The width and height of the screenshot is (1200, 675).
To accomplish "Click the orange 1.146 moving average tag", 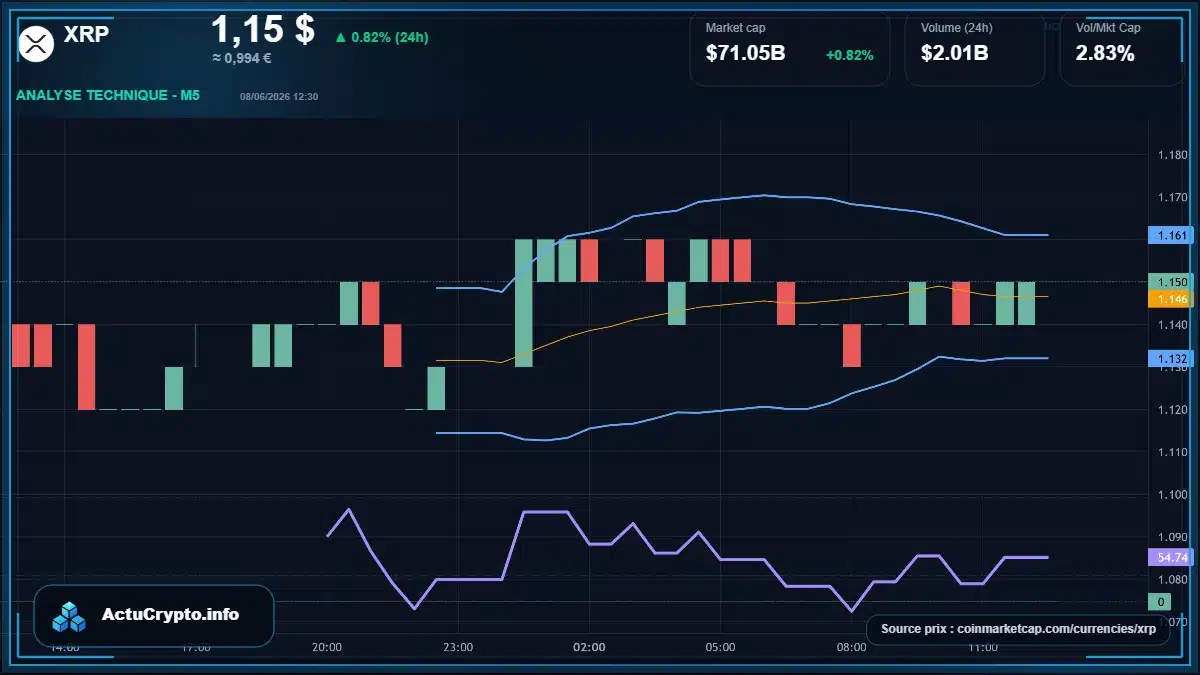I will (1169, 299).
